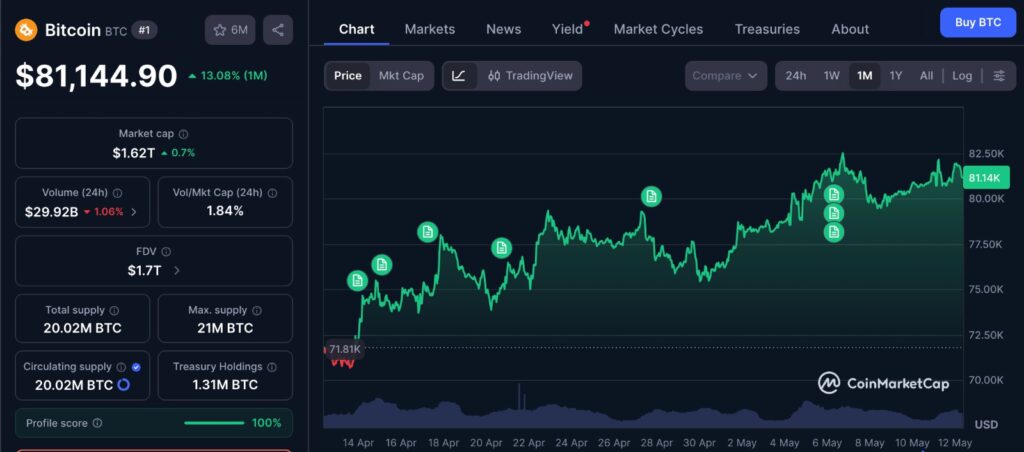This screenshot has width=1024, height=452.
Task: Expand Volume (24h) details chevron
Action: [x=134, y=212]
